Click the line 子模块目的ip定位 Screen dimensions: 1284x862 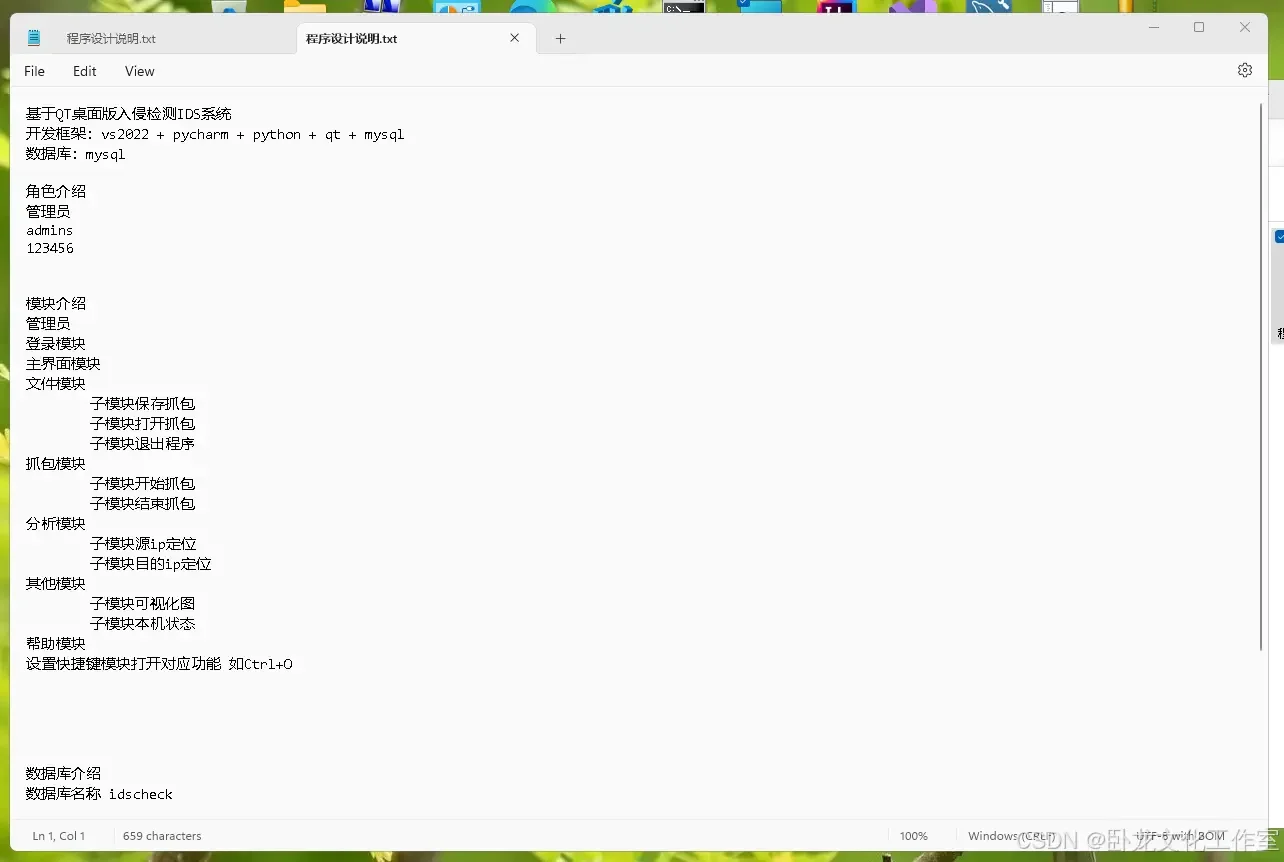pyautogui.click(x=151, y=563)
